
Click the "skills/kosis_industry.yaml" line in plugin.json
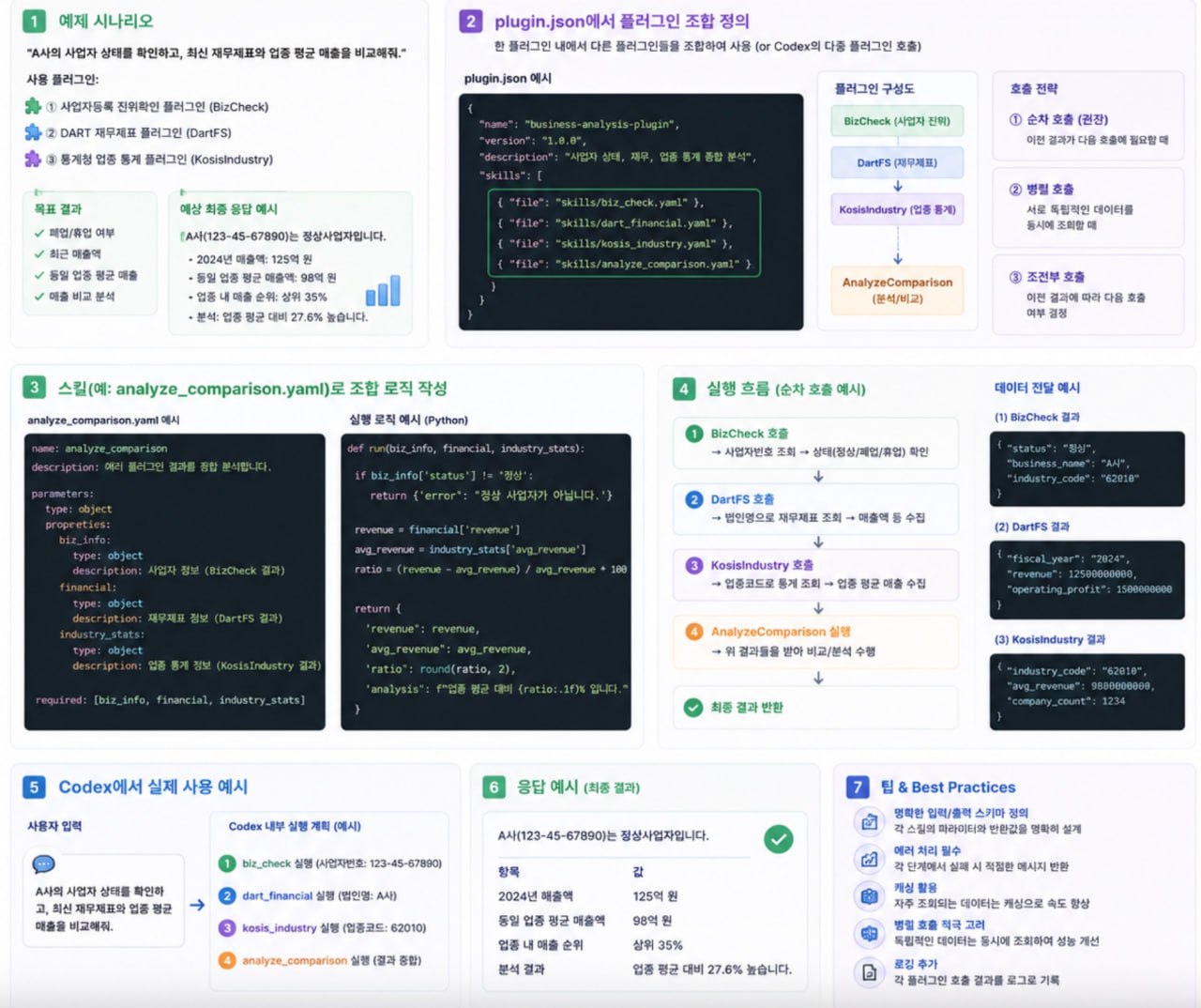click(x=615, y=243)
